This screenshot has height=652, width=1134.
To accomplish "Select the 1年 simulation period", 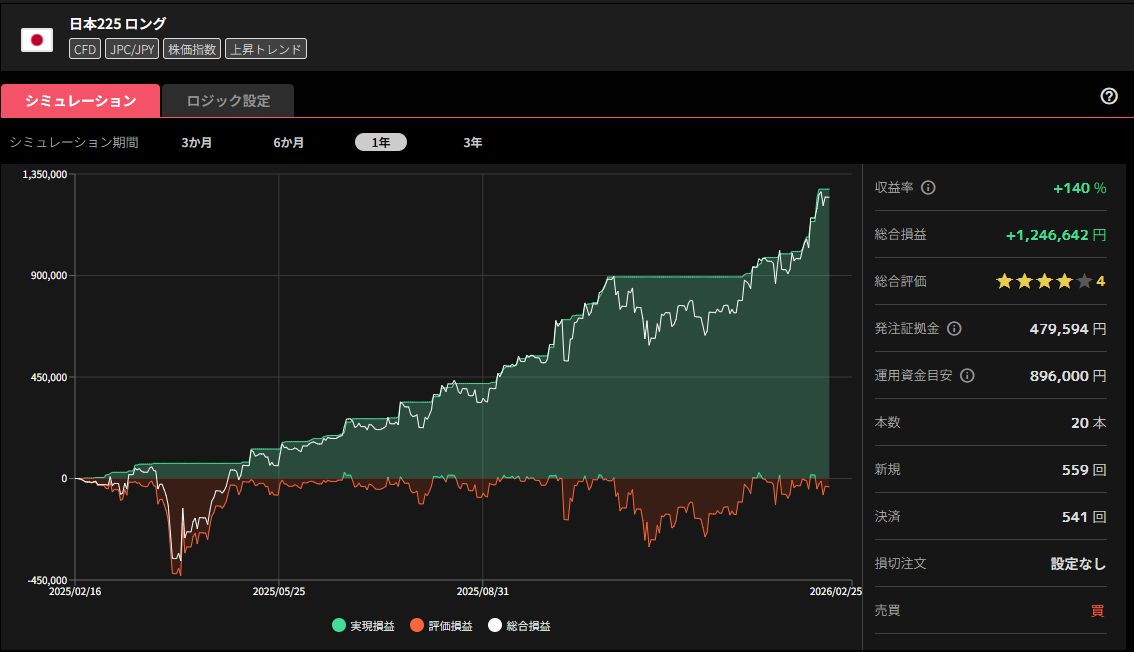I will tap(381, 142).
